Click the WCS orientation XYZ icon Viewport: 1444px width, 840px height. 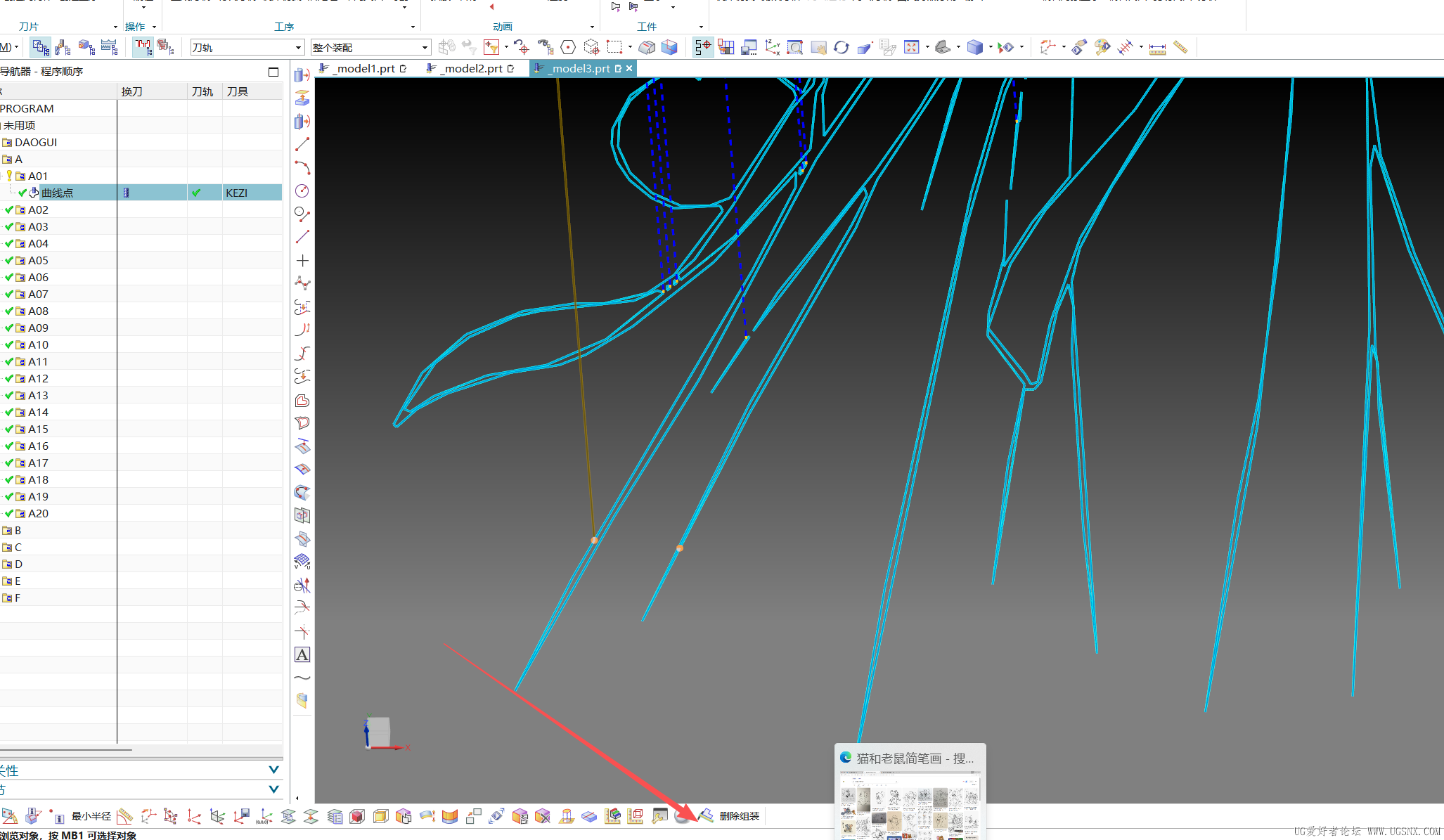pos(773,47)
